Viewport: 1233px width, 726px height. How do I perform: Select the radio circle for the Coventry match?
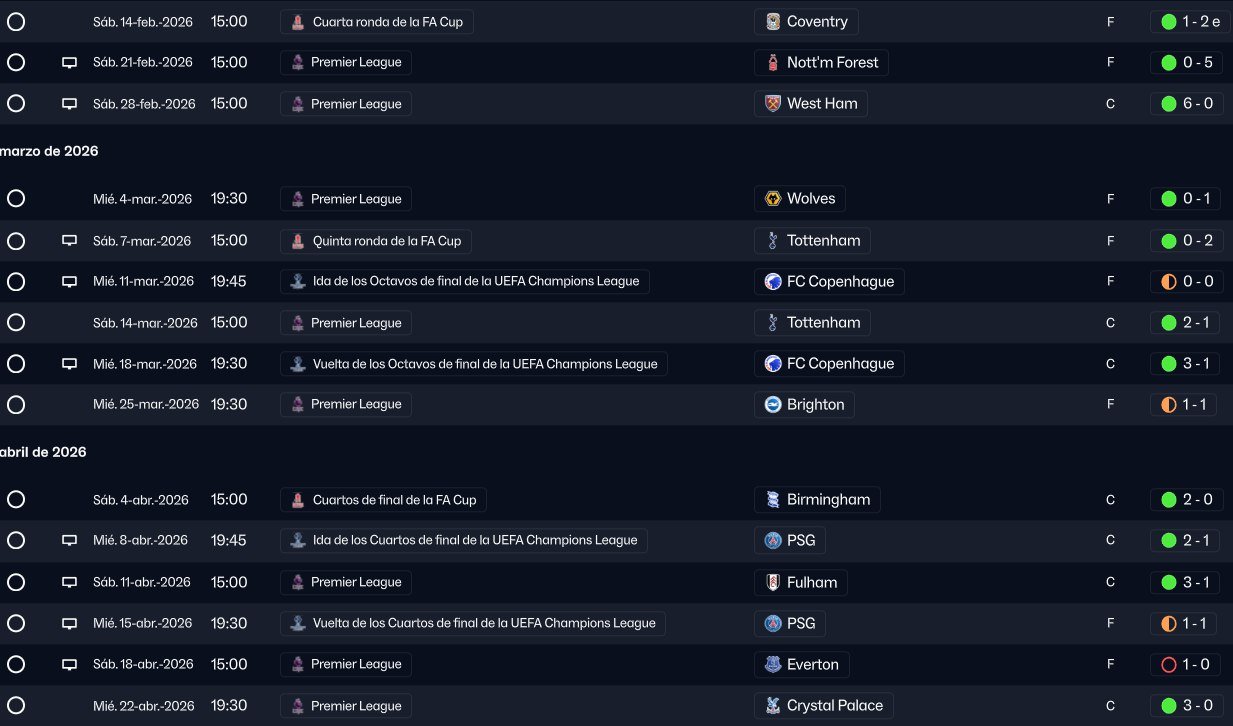16,21
